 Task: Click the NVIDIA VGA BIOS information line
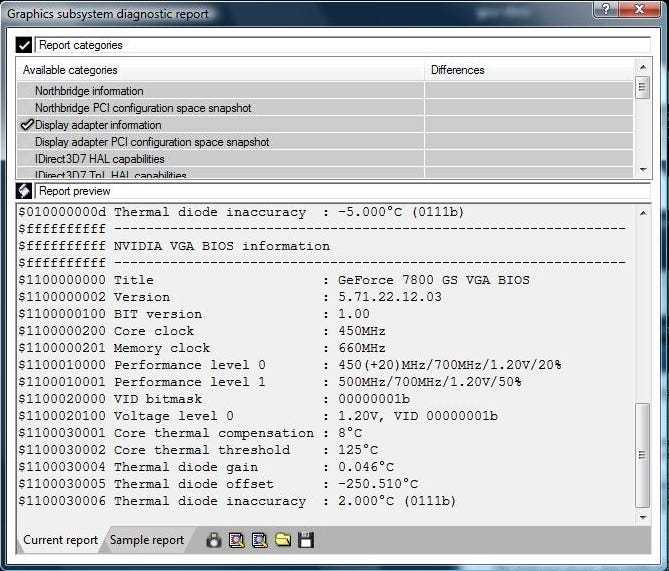pyautogui.click(x=174, y=246)
